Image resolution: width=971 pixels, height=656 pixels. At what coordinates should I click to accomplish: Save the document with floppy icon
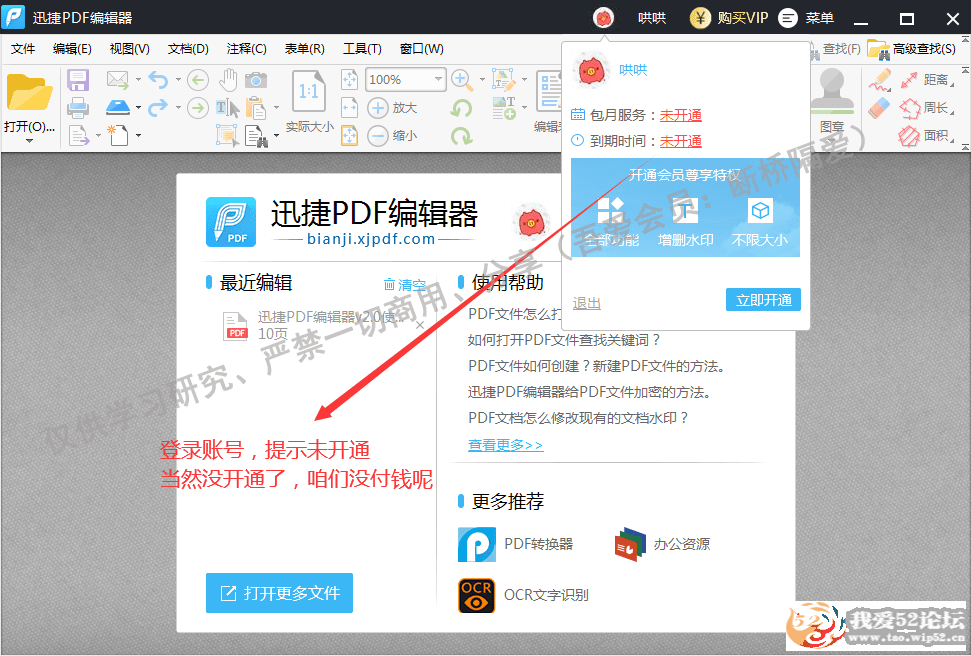tap(78, 80)
